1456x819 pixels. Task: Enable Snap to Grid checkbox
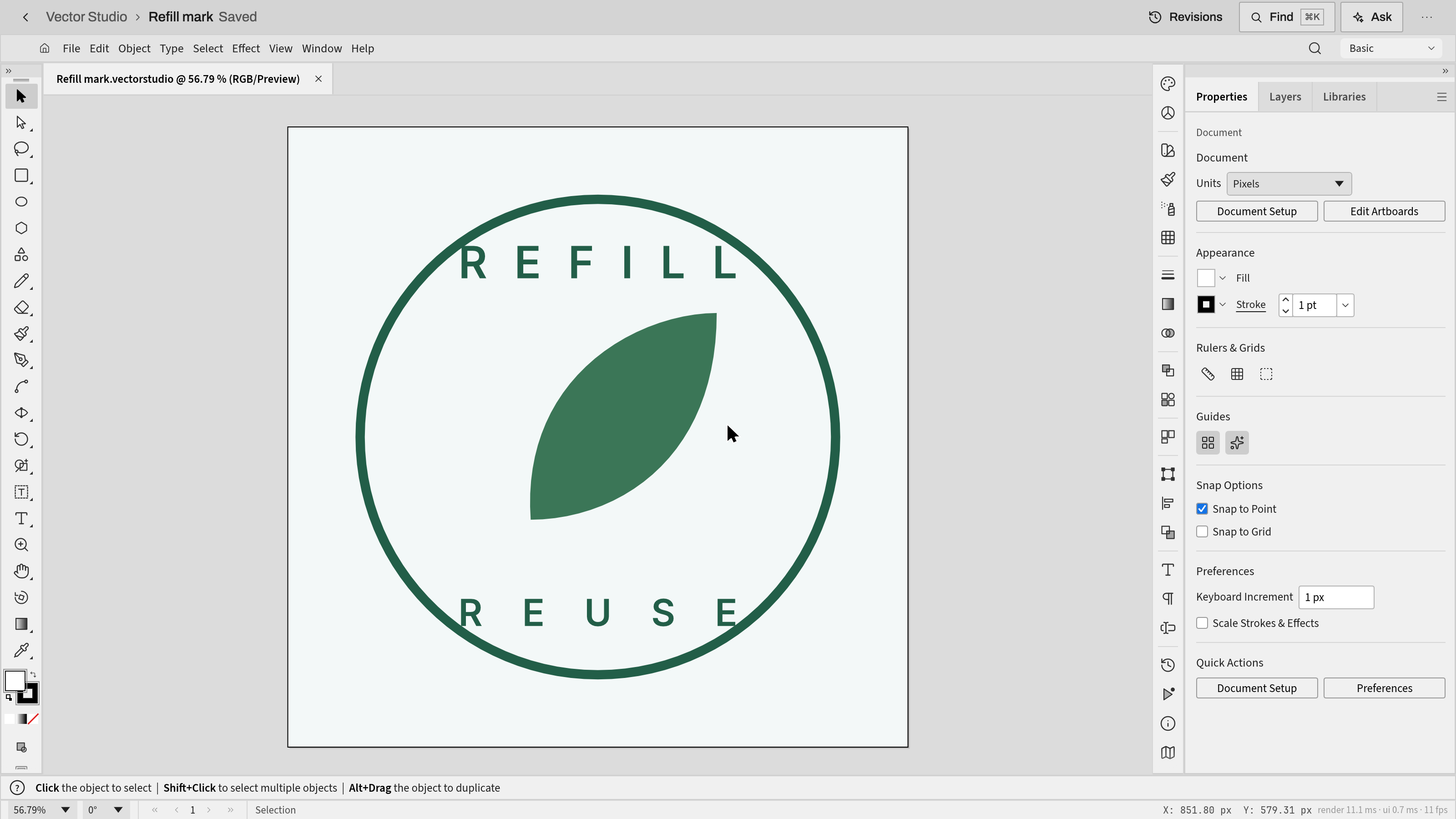[1202, 531]
